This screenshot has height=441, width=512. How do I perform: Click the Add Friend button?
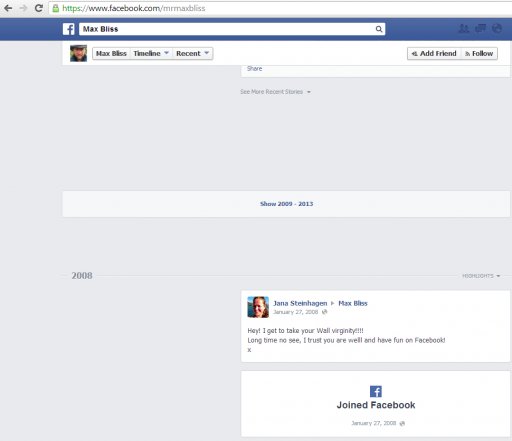coord(434,53)
